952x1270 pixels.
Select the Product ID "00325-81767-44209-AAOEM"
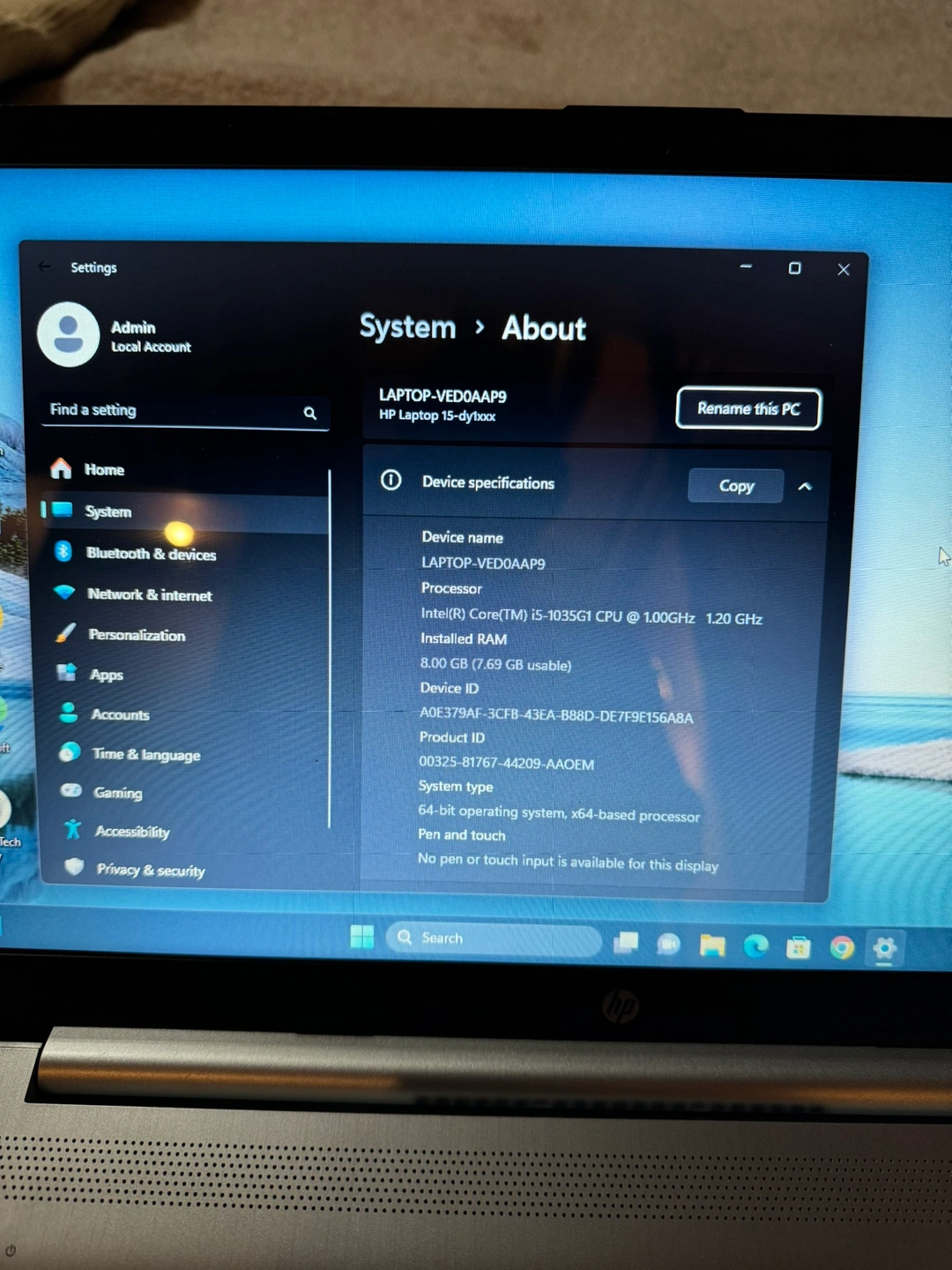[506, 763]
